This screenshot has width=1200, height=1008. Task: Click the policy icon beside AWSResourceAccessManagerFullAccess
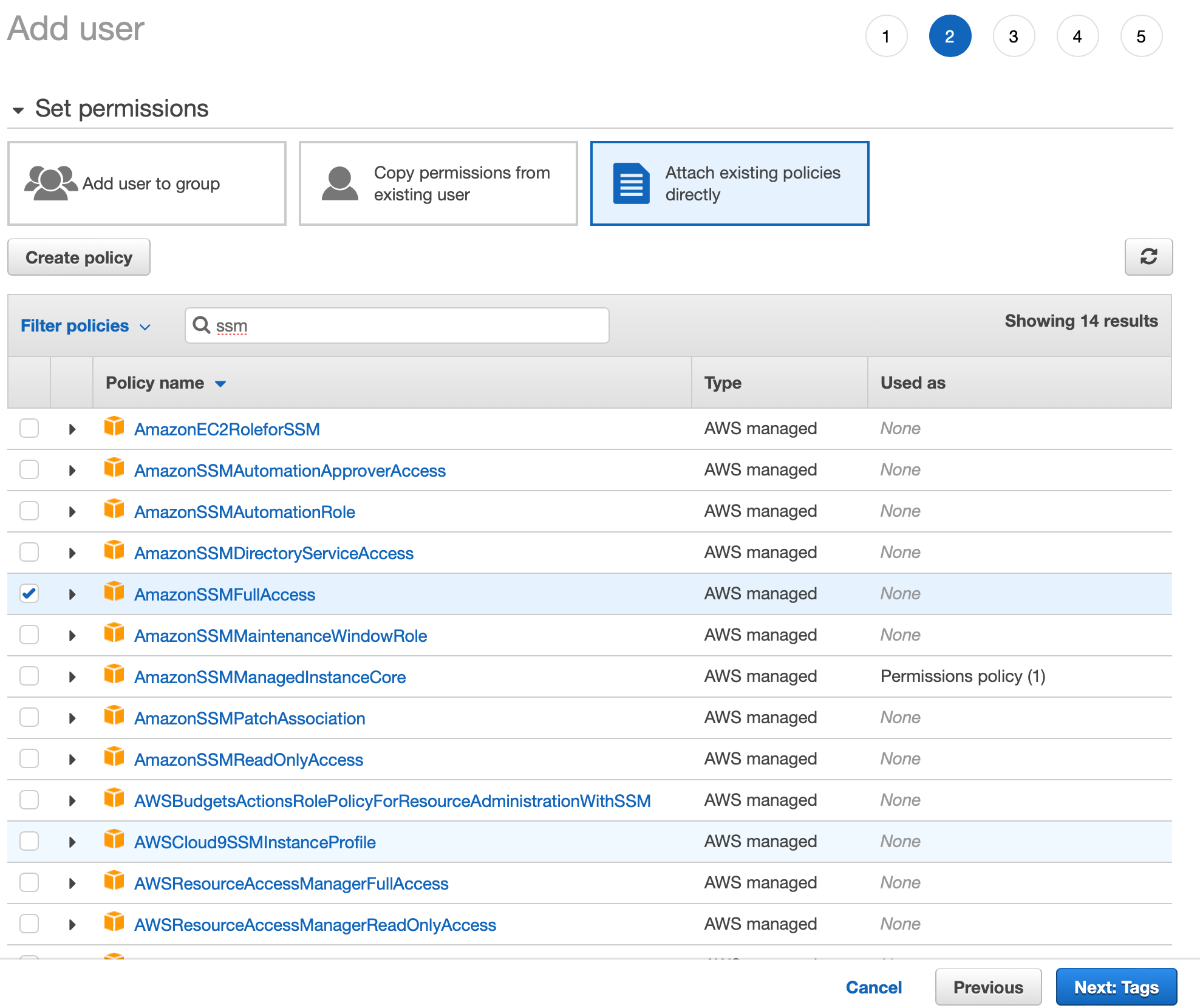(x=114, y=880)
